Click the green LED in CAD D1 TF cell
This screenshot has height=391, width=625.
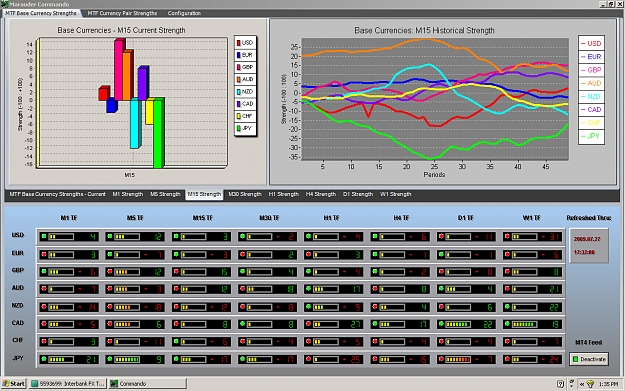(441, 324)
